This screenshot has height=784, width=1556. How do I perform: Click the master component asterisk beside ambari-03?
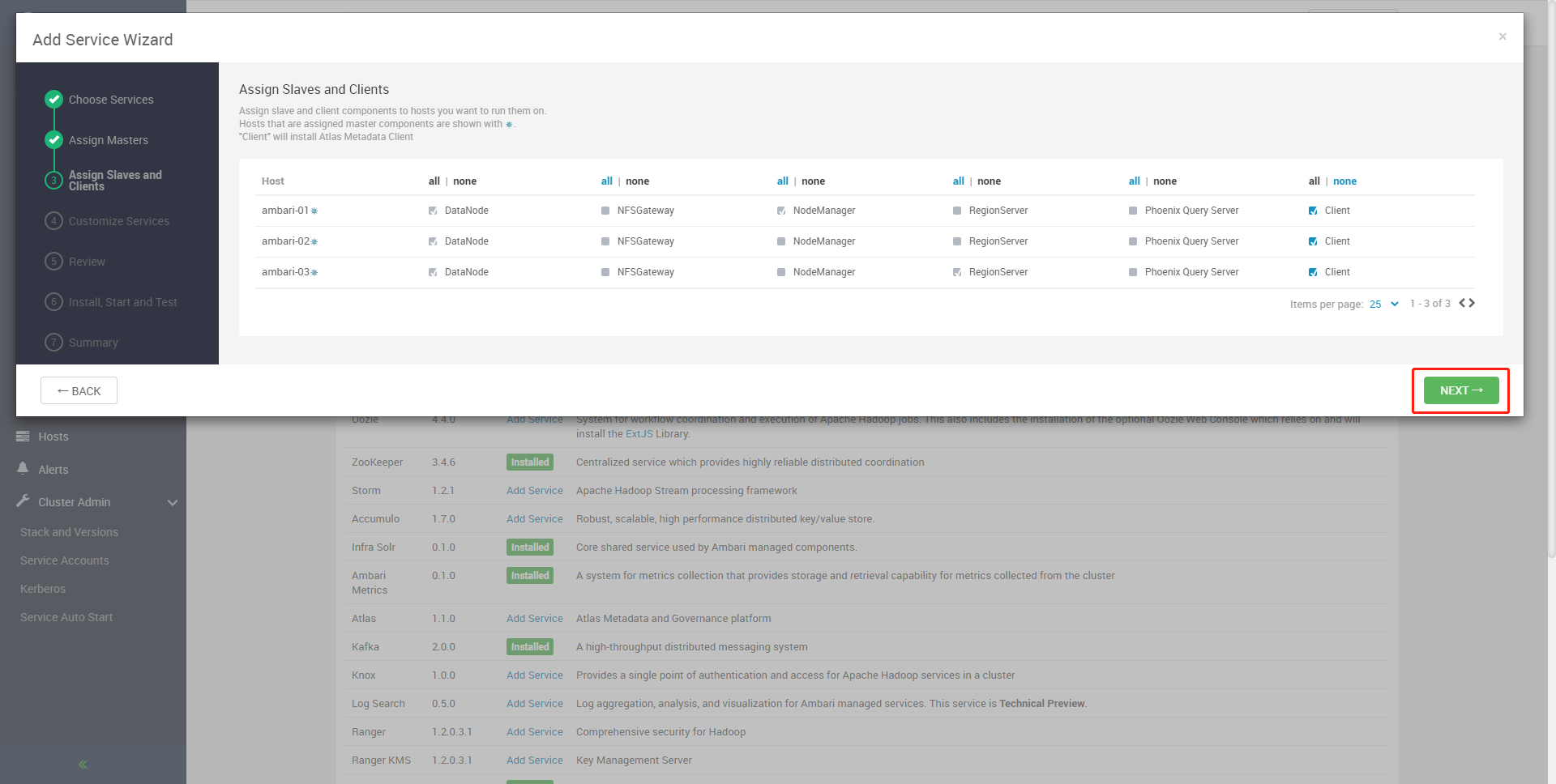click(x=314, y=273)
